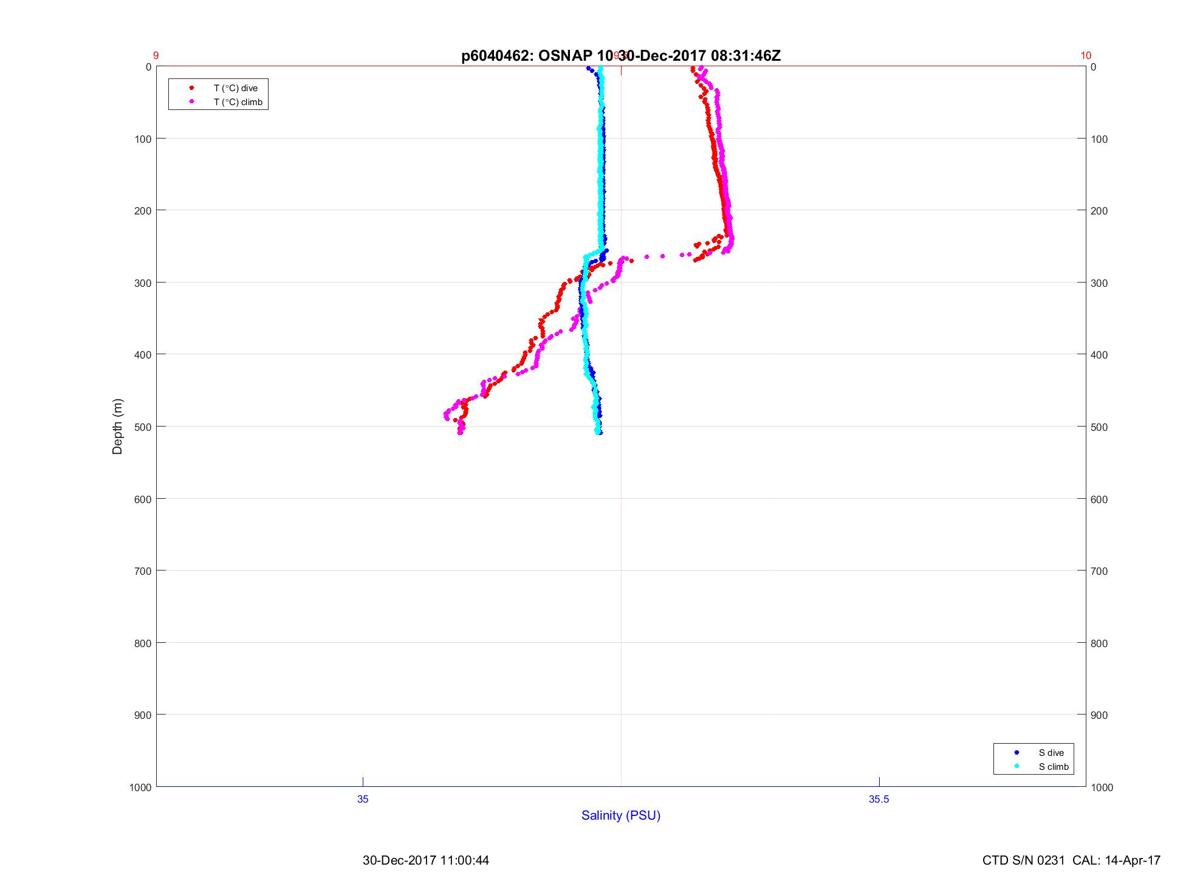This screenshot has width=1200, height=885.
Task: Click the '200' depth tick on right axis
Action: [x=1099, y=211]
